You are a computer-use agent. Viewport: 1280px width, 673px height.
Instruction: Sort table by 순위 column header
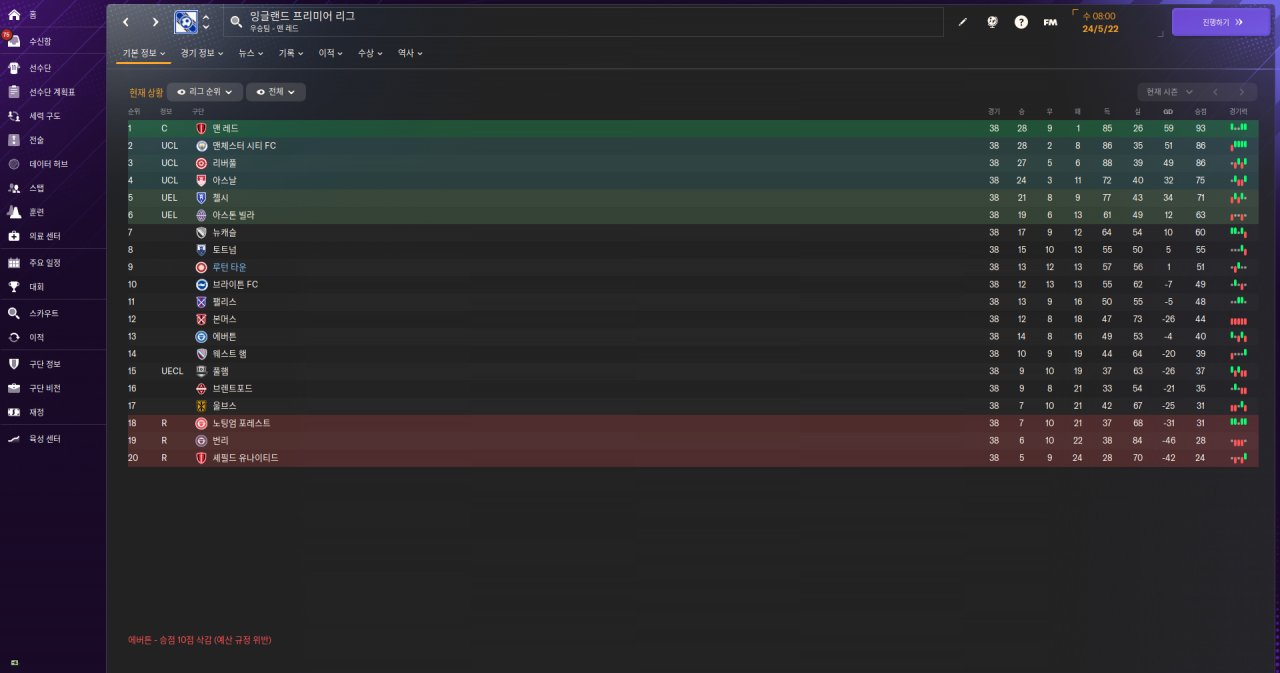(x=134, y=111)
